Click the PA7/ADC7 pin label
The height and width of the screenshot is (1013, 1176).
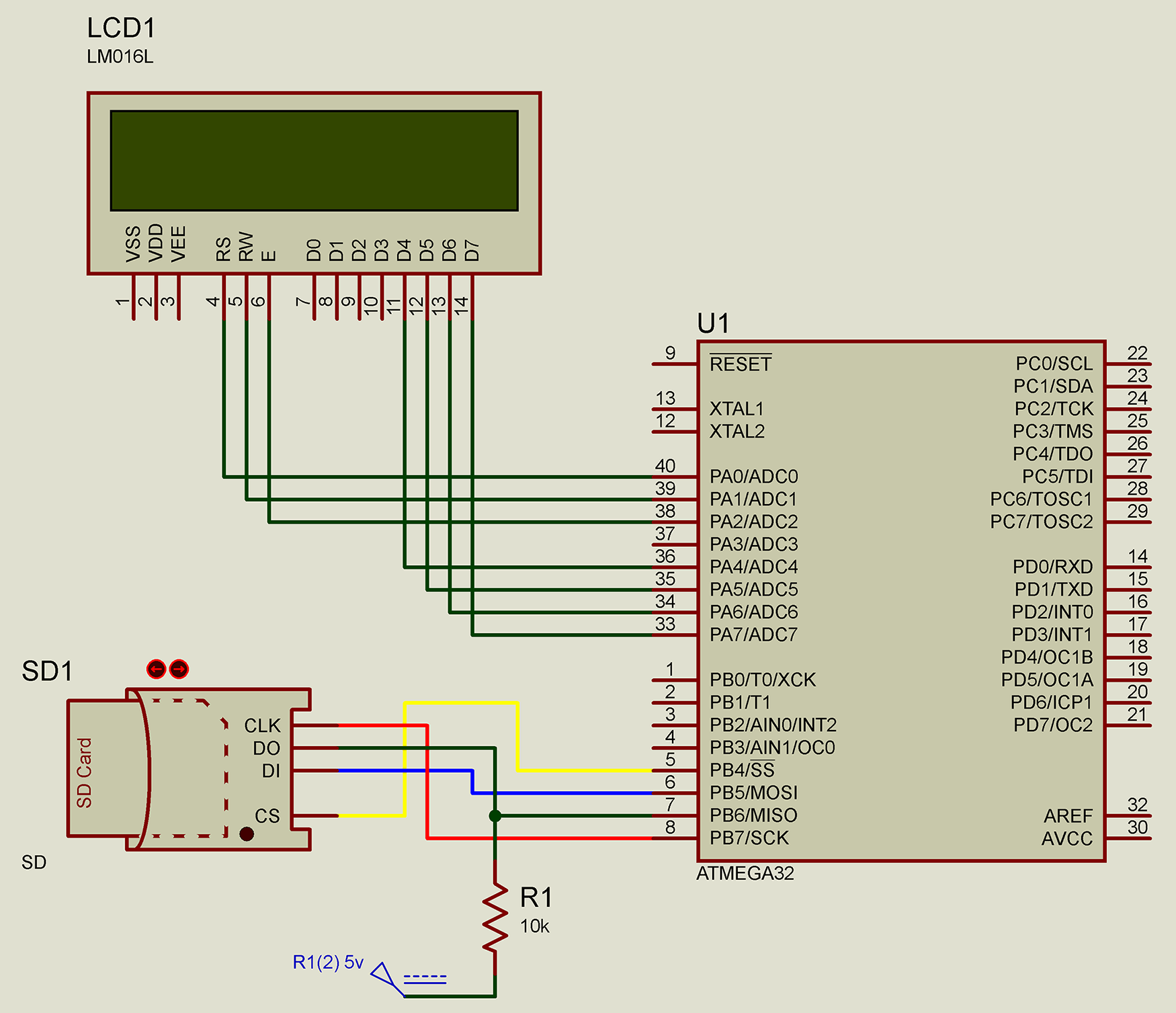point(754,635)
